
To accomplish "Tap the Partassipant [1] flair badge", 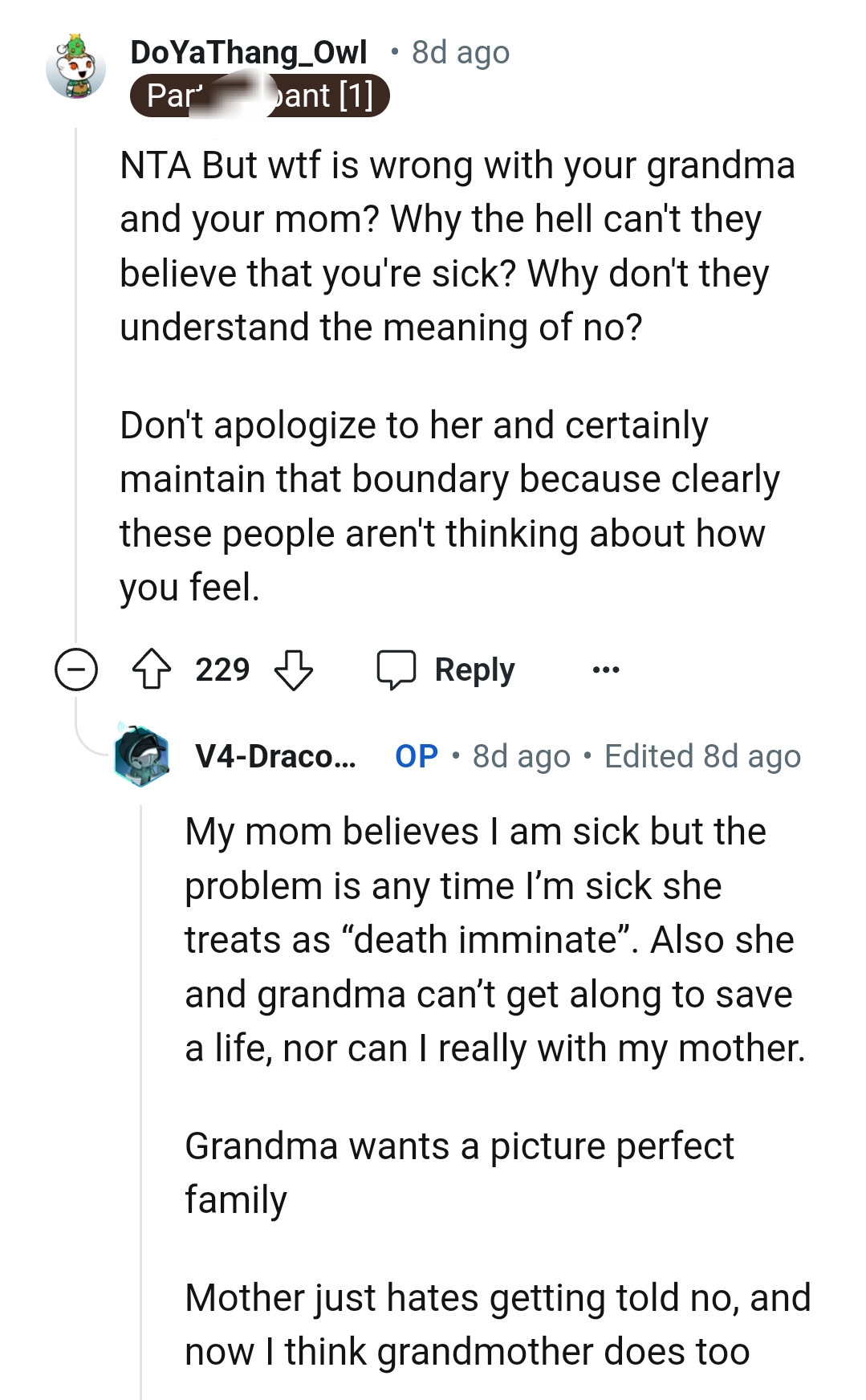I will 259,96.
